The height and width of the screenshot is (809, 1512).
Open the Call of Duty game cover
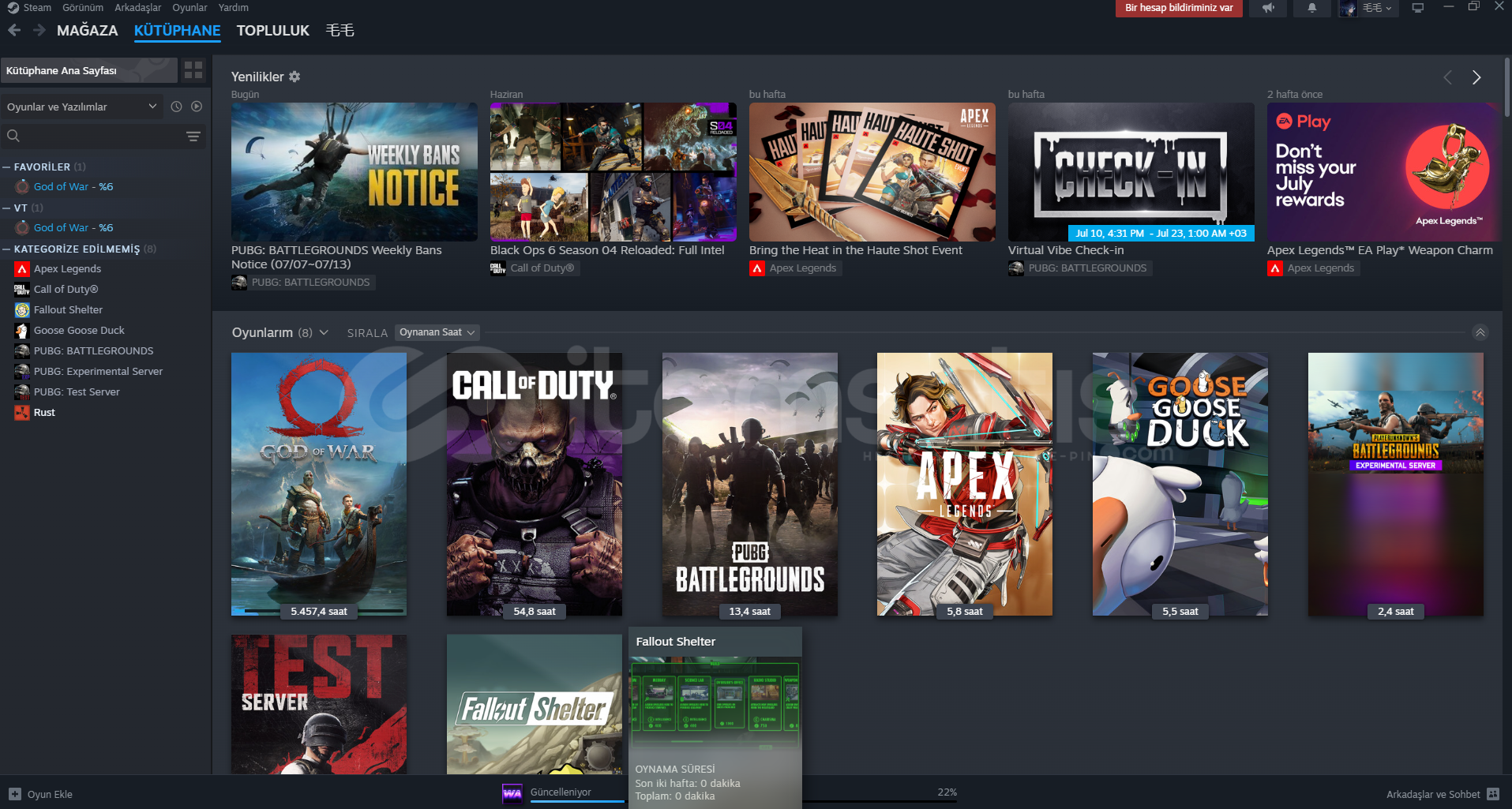(x=535, y=484)
